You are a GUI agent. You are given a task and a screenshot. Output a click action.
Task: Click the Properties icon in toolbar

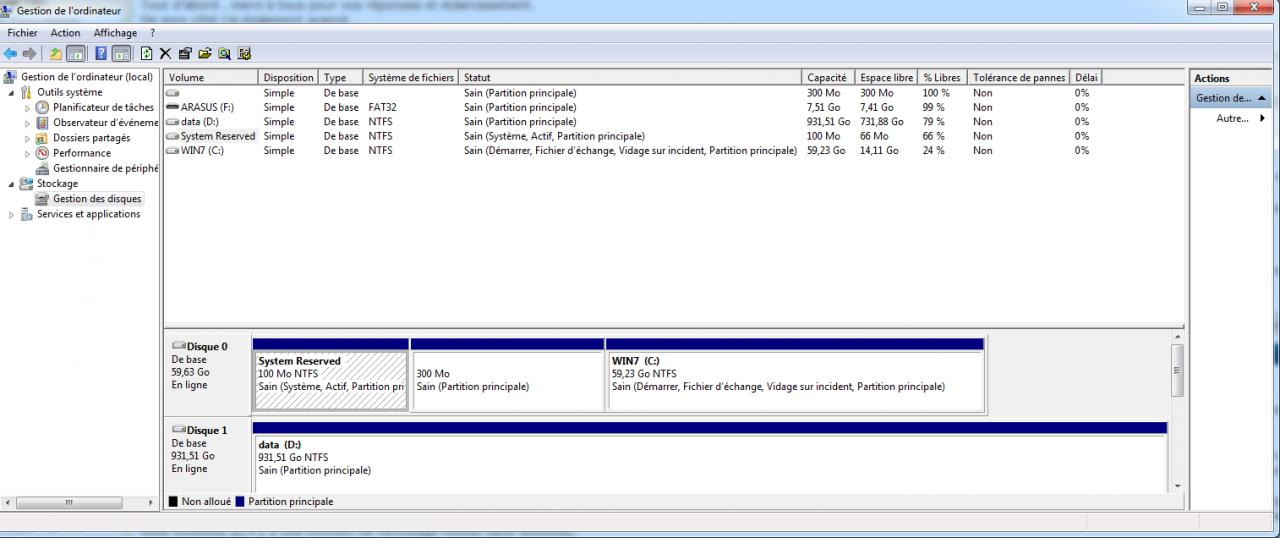tap(185, 53)
